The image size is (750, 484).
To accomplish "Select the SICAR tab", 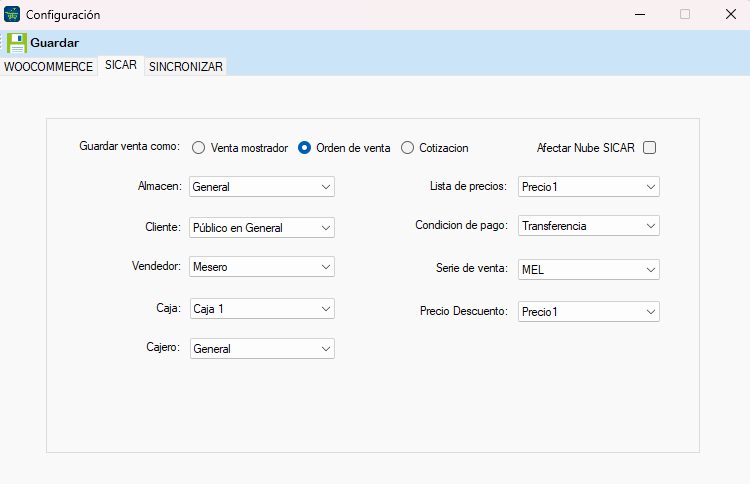I will 120,66.
